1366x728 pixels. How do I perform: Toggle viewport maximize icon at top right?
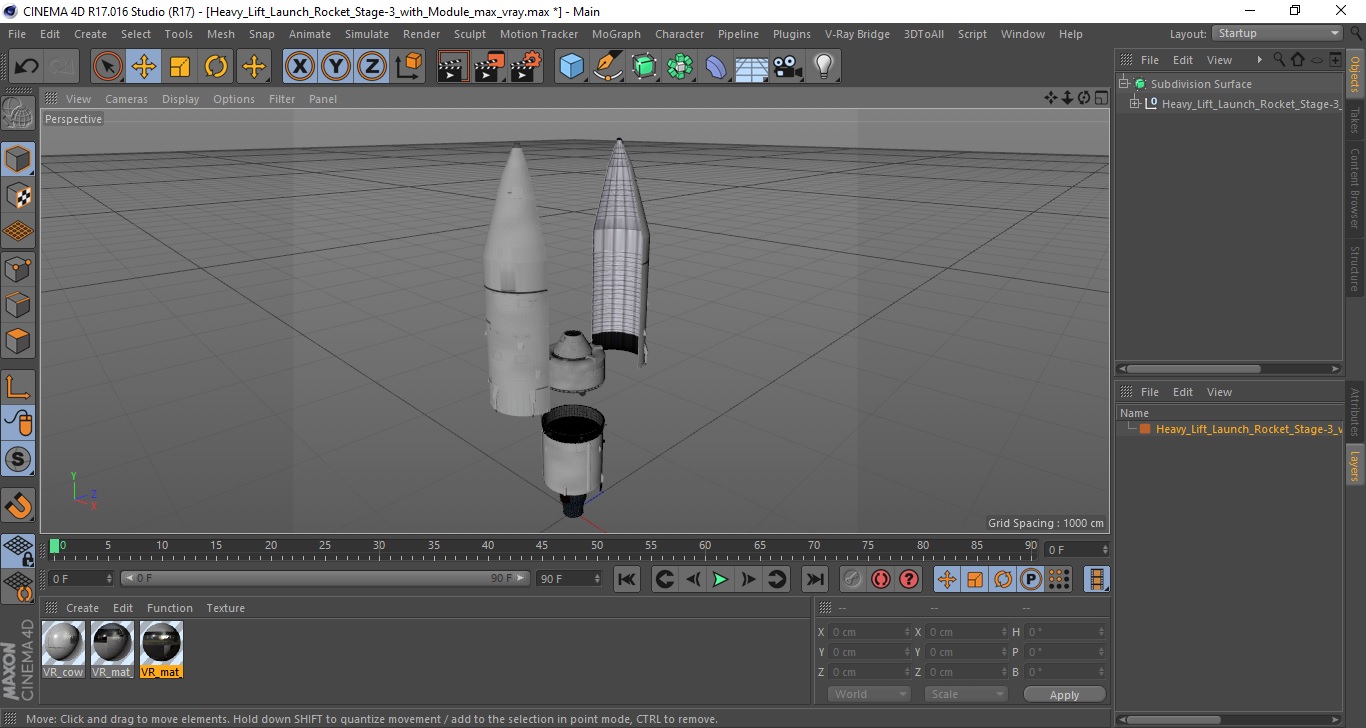tap(1101, 98)
